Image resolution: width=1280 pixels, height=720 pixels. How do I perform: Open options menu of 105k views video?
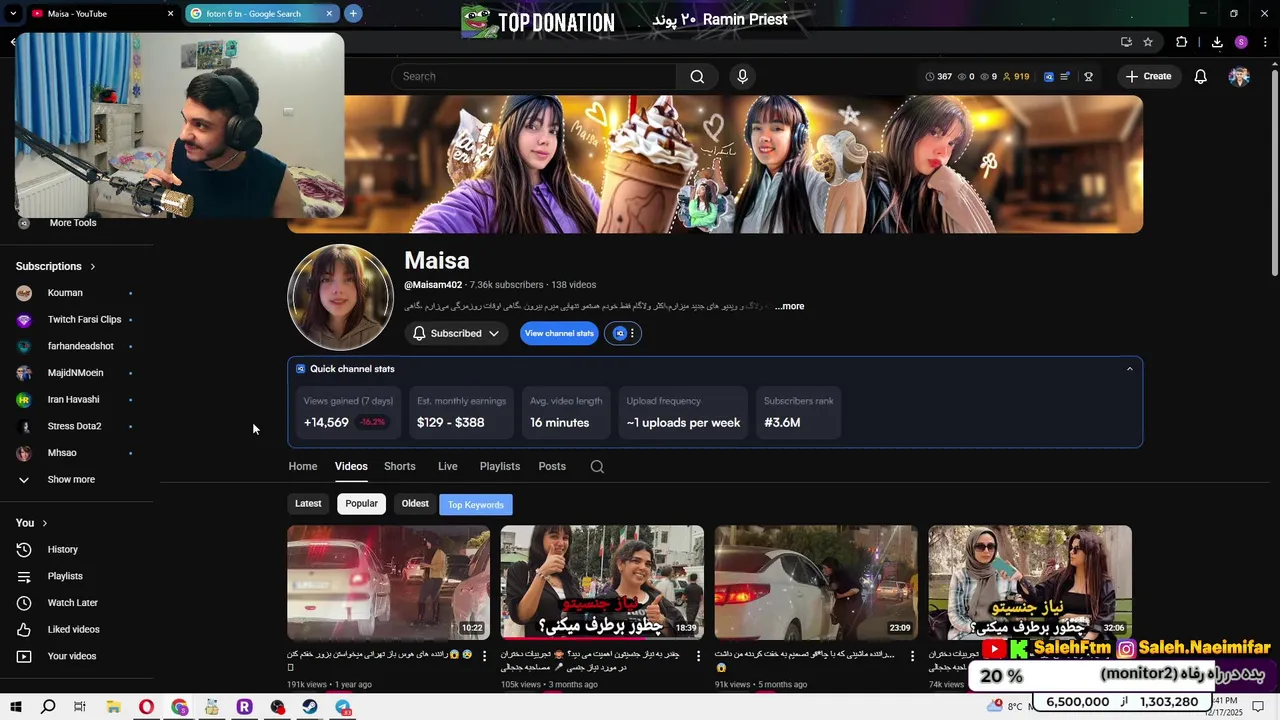coord(699,656)
